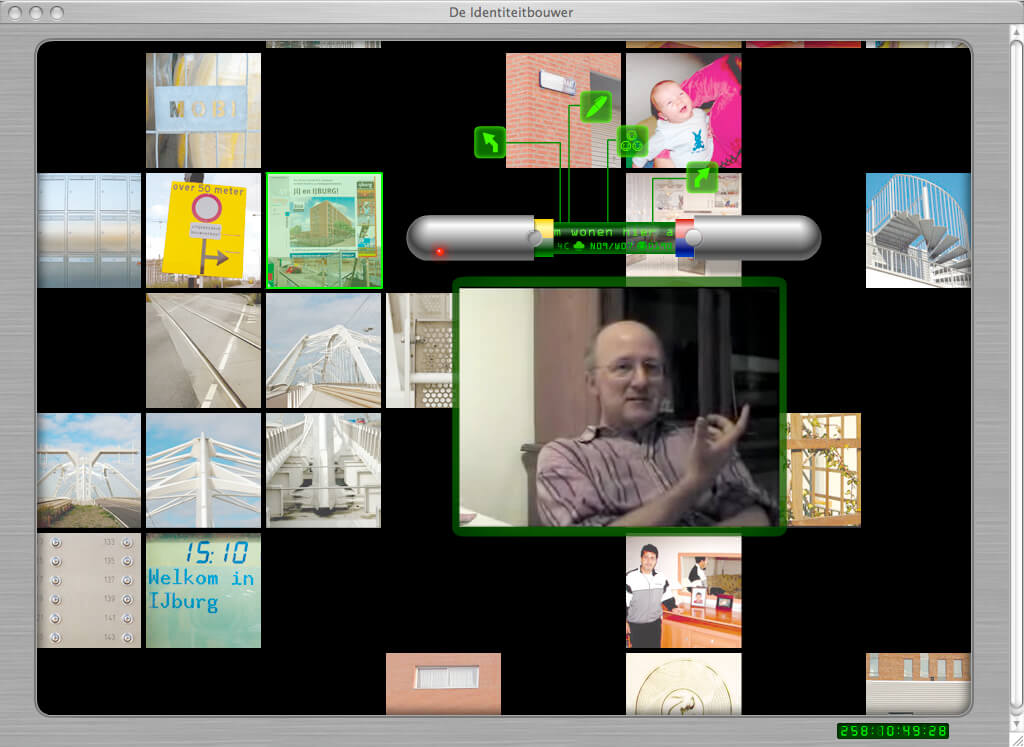The image size is (1024, 747).
Task: Click the green up-right arrow icon
Action: click(702, 178)
